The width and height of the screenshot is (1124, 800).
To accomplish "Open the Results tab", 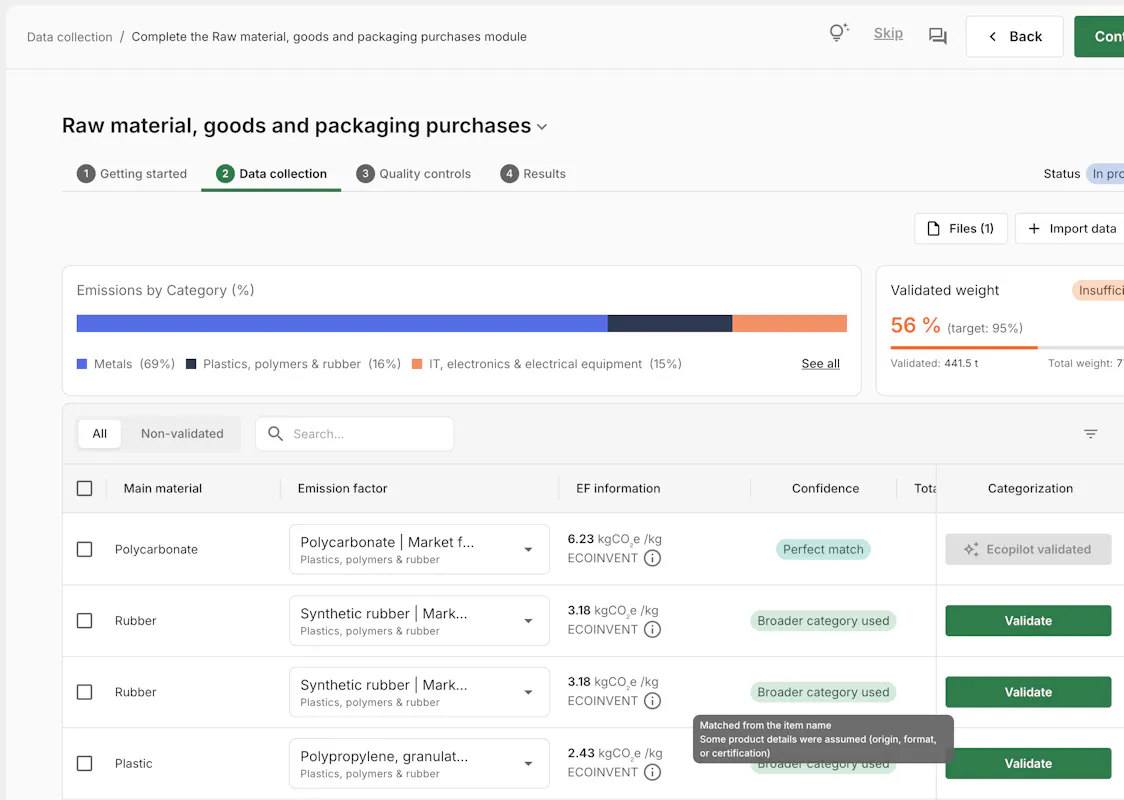I will (533, 173).
